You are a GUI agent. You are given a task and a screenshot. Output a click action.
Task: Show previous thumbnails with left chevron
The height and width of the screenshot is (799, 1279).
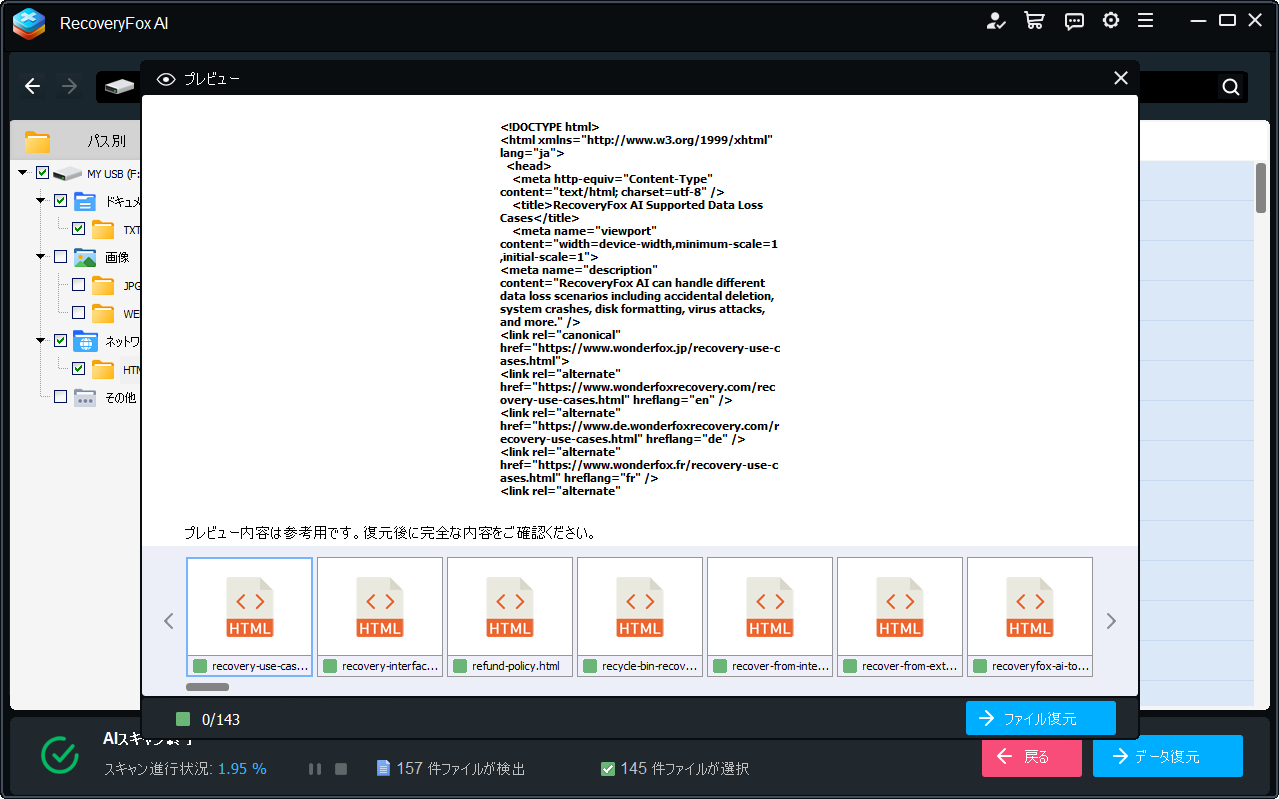(x=168, y=621)
